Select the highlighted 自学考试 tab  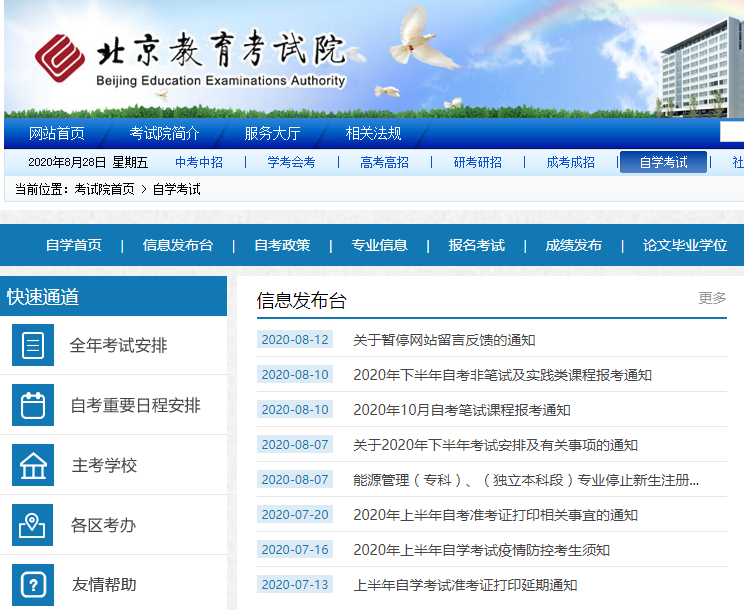pyautogui.click(x=663, y=162)
